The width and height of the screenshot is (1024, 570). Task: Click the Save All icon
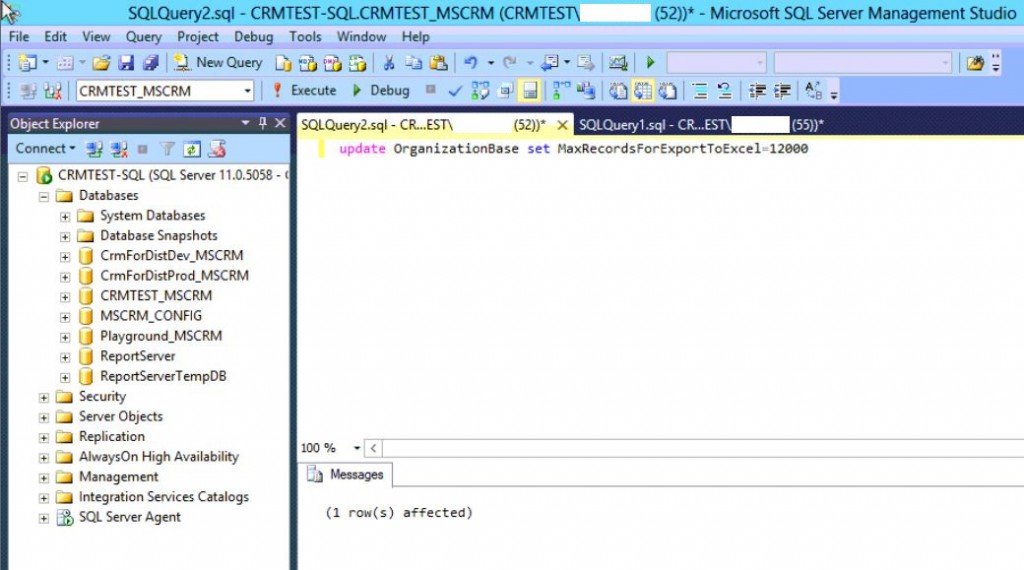(151, 63)
